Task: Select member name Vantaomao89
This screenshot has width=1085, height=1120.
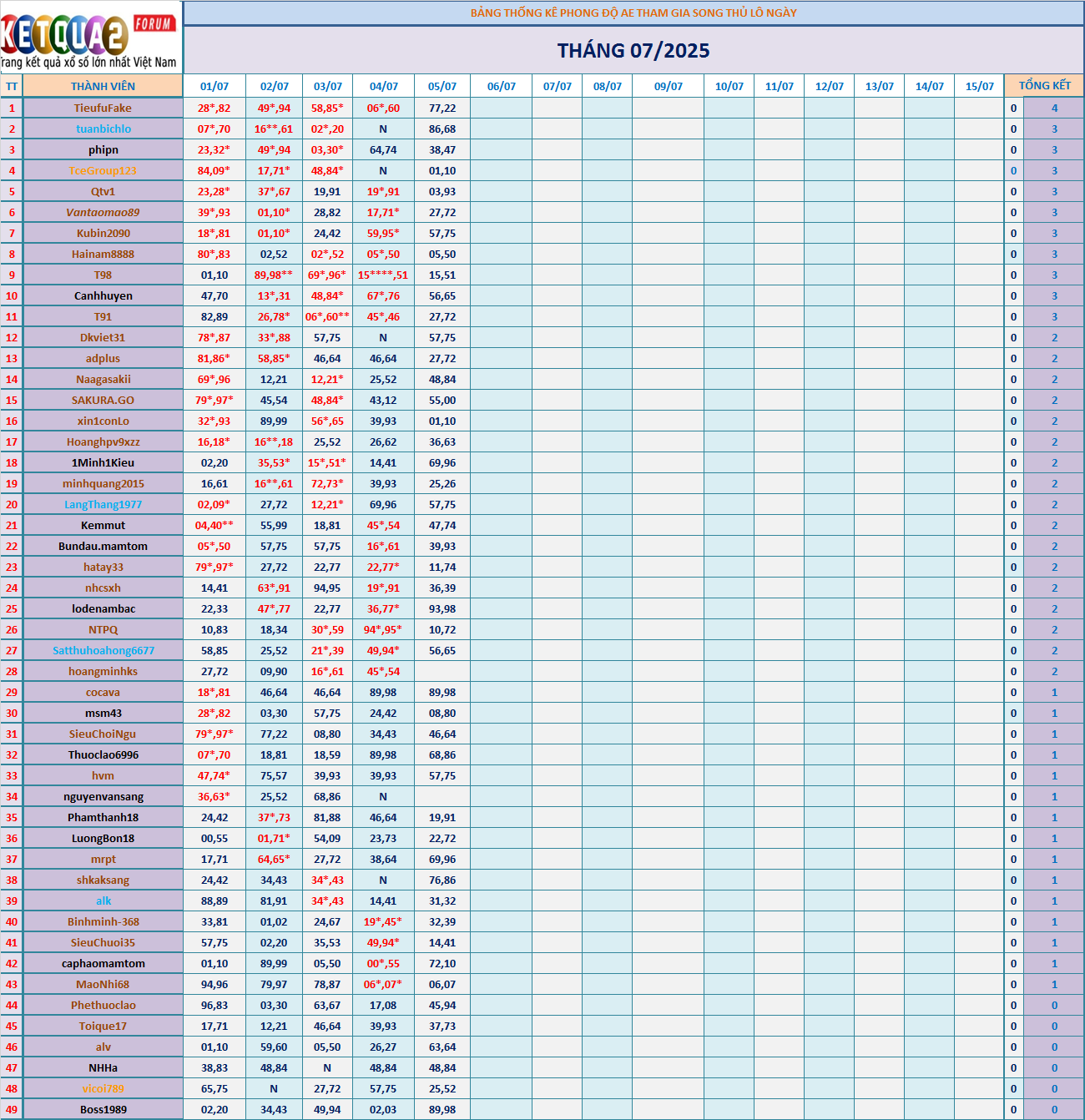Action: (x=103, y=212)
